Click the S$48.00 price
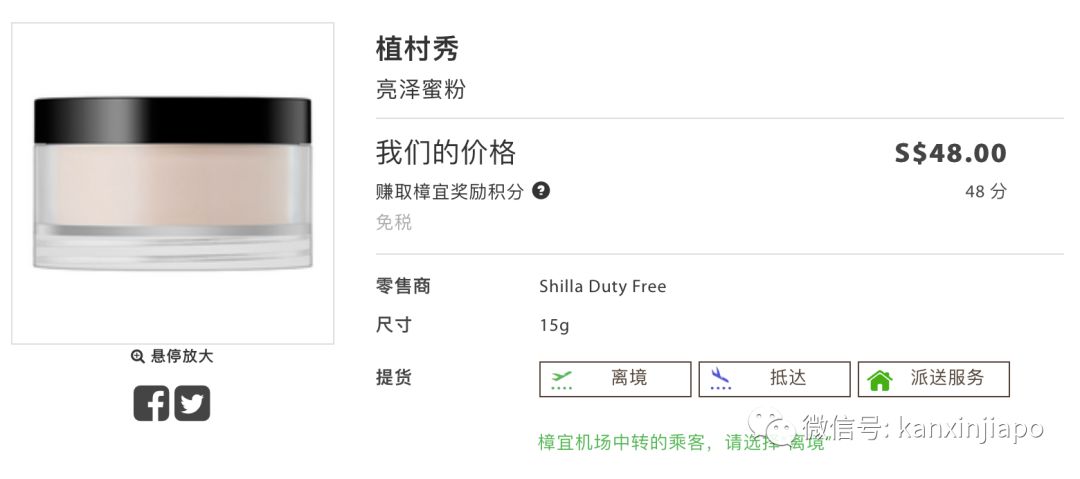Screen dimensions: 1080x479 [950, 153]
